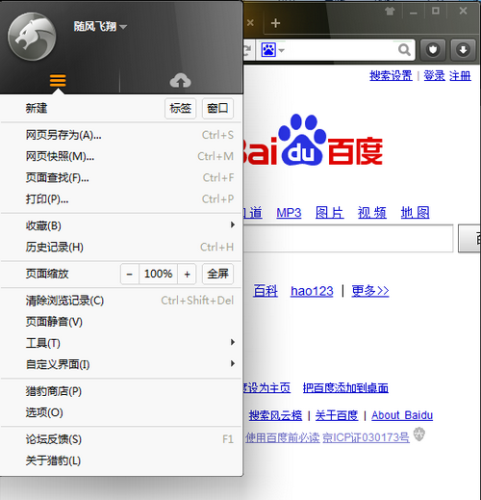Open the skin shirt icon in title bar
The width and height of the screenshot is (481, 500).
coord(390,11)
